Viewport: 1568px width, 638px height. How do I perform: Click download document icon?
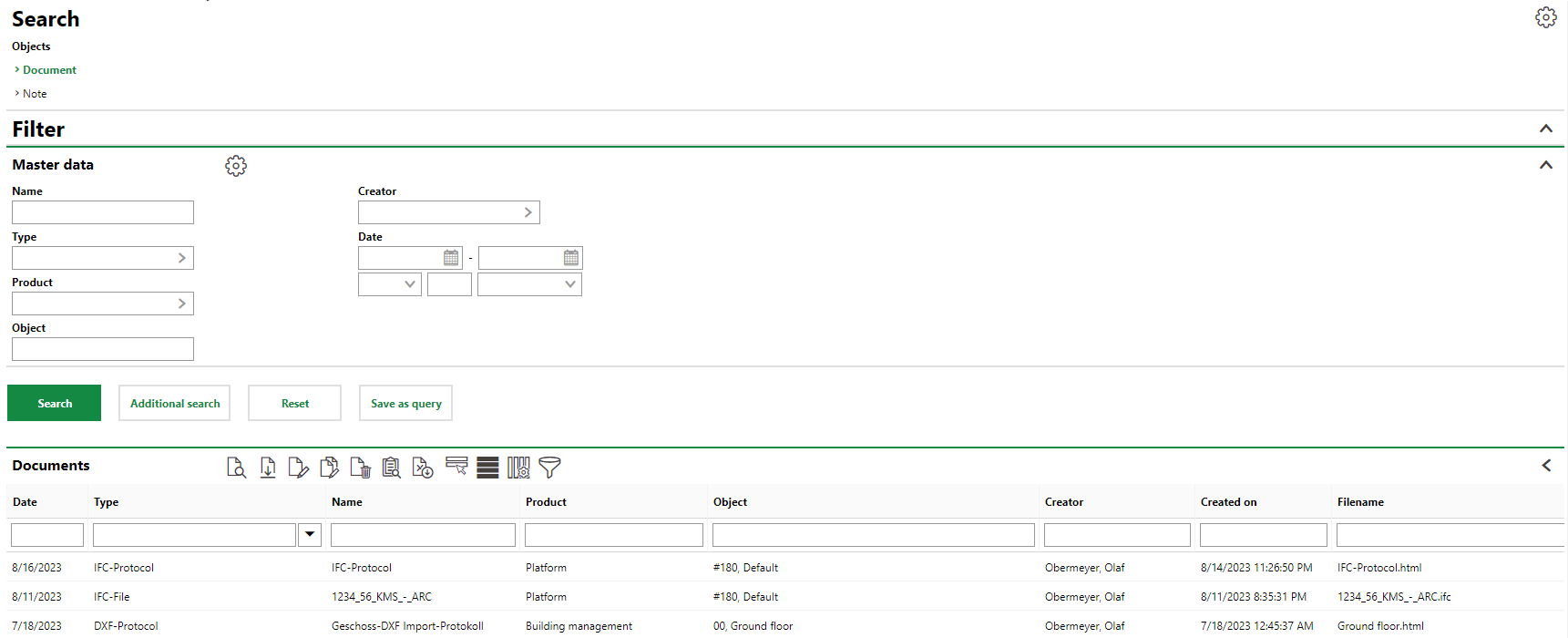[268, 468]
